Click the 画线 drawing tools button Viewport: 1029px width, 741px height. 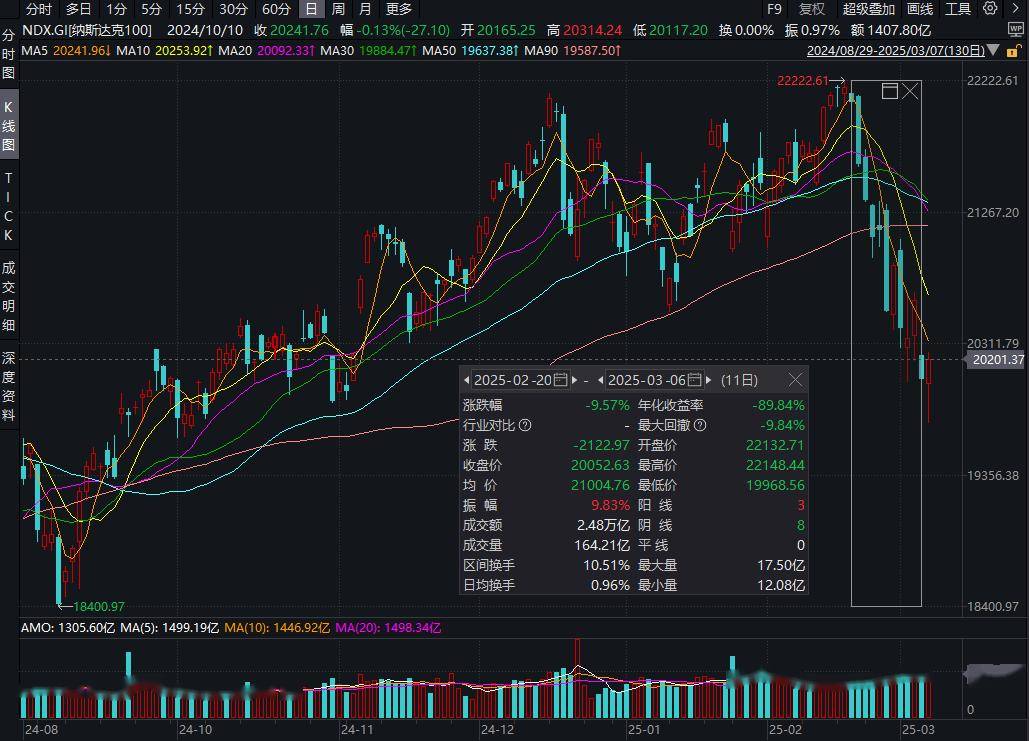920,9
